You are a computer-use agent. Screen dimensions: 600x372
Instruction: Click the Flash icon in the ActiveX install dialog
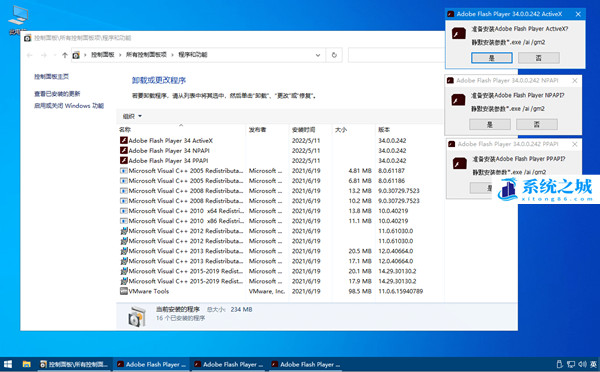point(459,34)
